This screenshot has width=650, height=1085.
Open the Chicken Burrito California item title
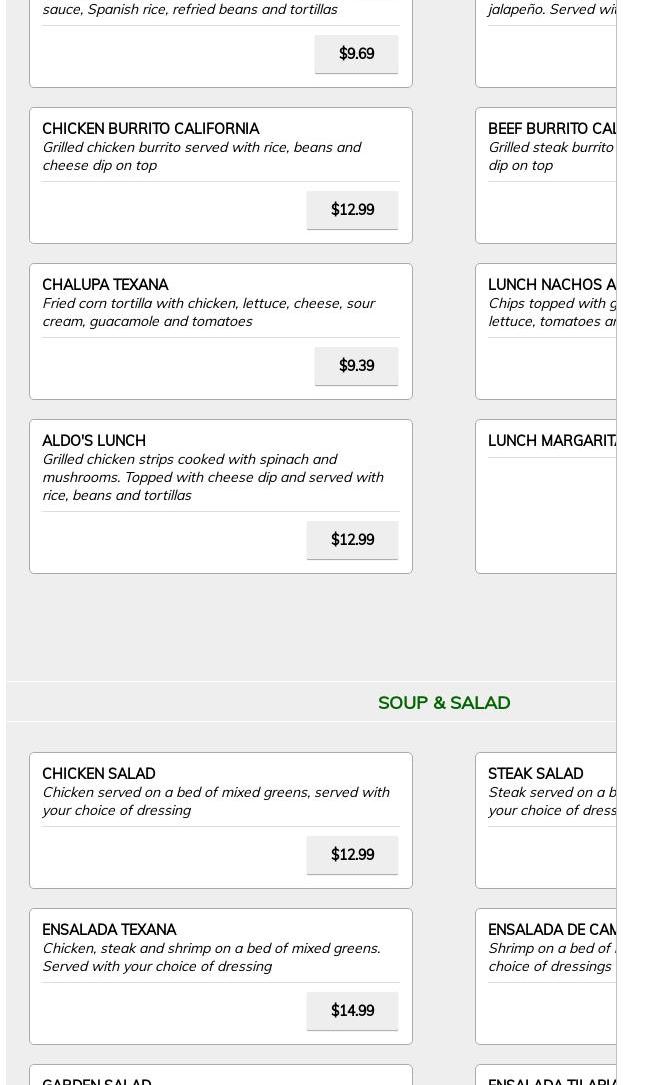coord(151,129)
